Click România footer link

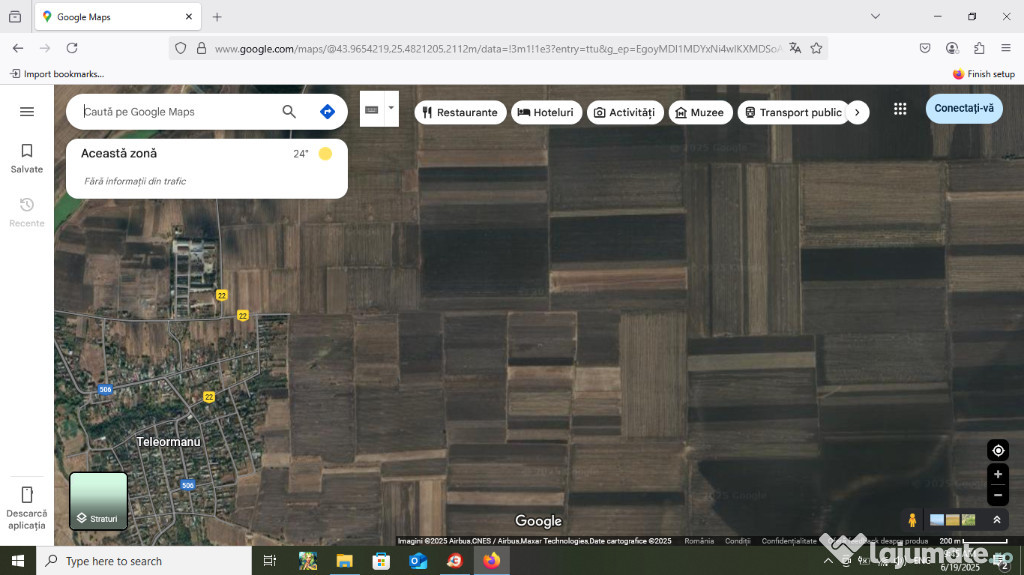pos(699,541)
